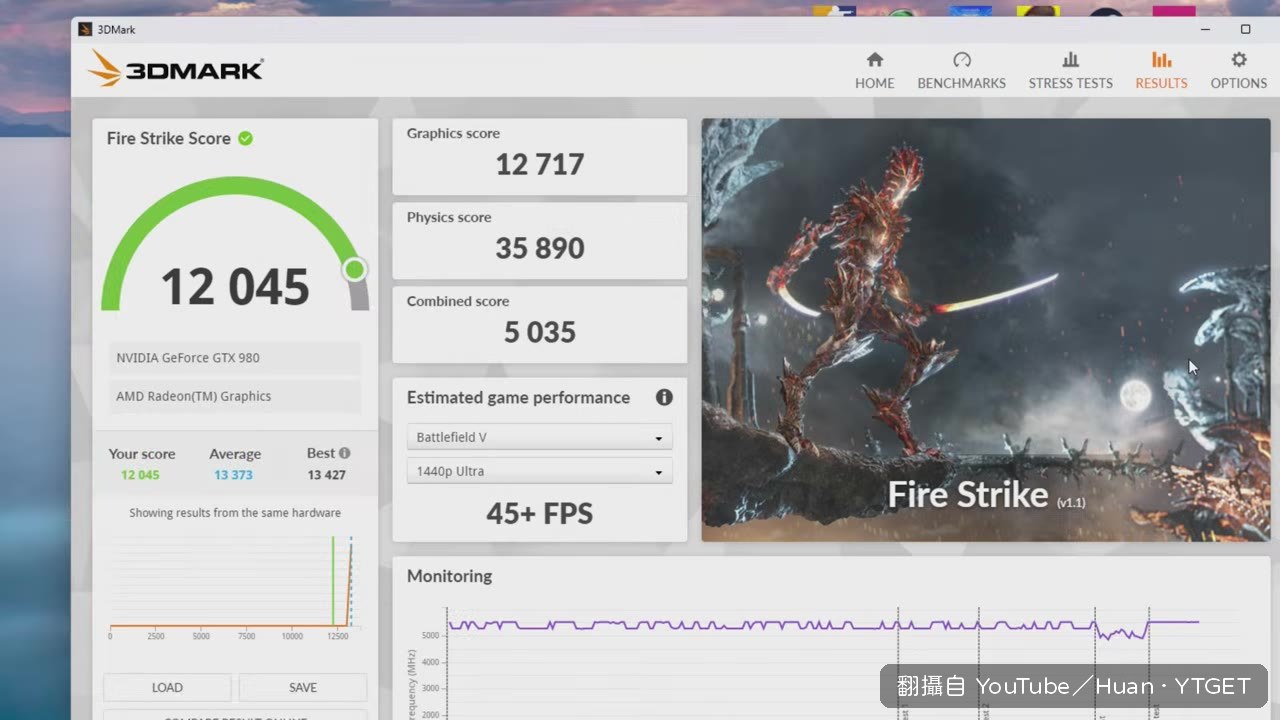Click the SAVE button

point(303,687)
